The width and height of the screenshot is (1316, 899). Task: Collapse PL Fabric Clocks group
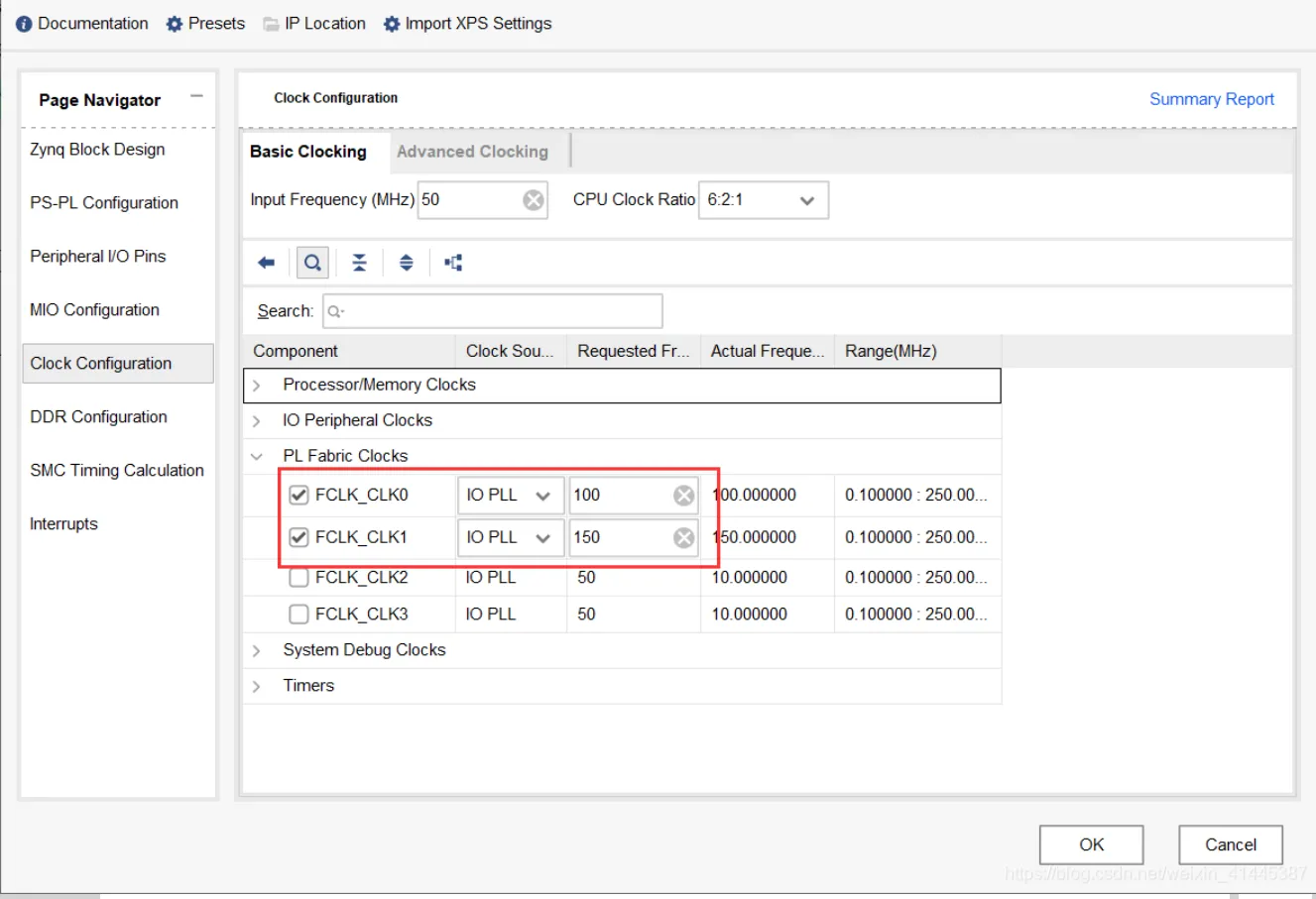pos(257,457)
